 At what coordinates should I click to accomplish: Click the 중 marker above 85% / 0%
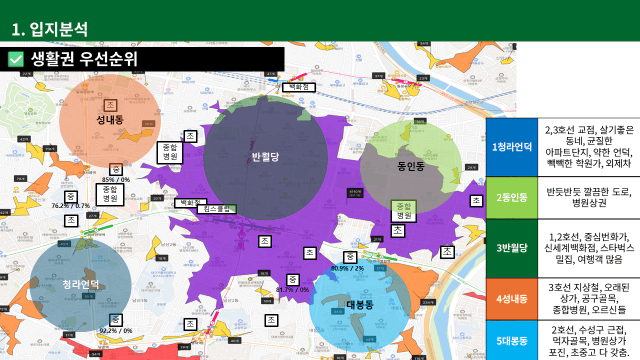point(116,169)
